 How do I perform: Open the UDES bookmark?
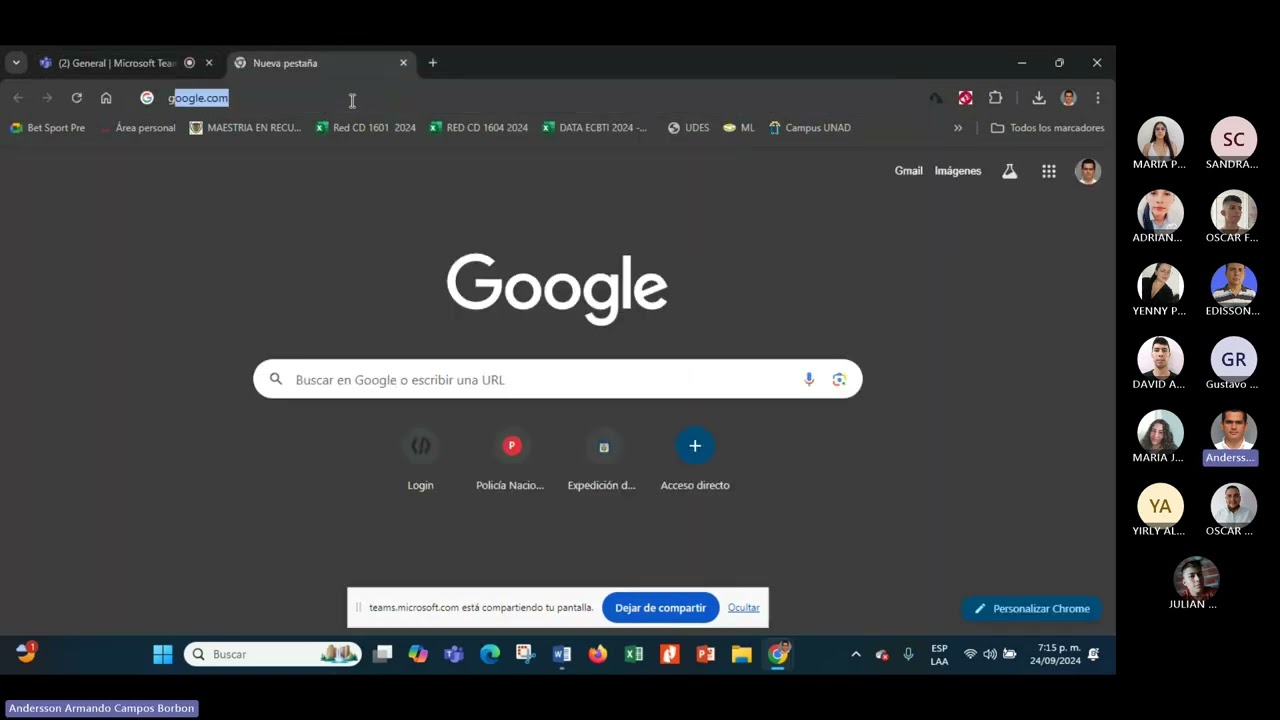click(x=688, y=128)
